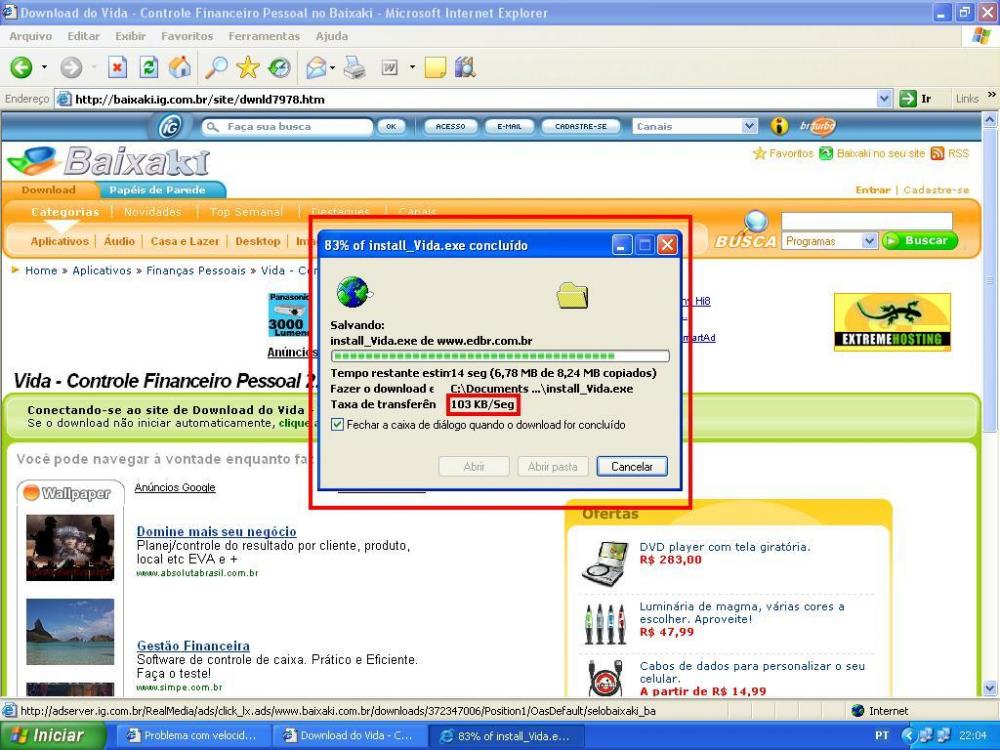The image size is (1000, 750).
Task: Click the download progress bar
Action: click(x=500, y=356)
